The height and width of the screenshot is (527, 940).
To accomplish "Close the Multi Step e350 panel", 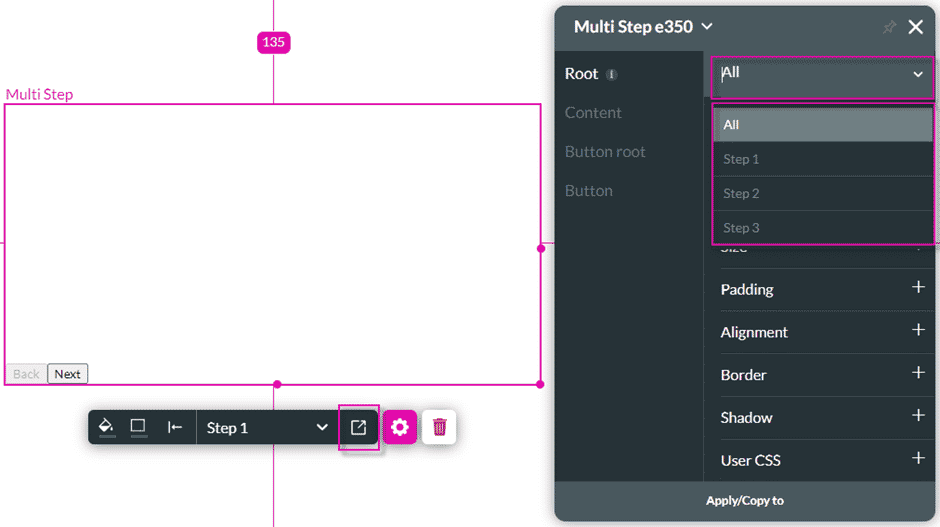I will point(915,27).
